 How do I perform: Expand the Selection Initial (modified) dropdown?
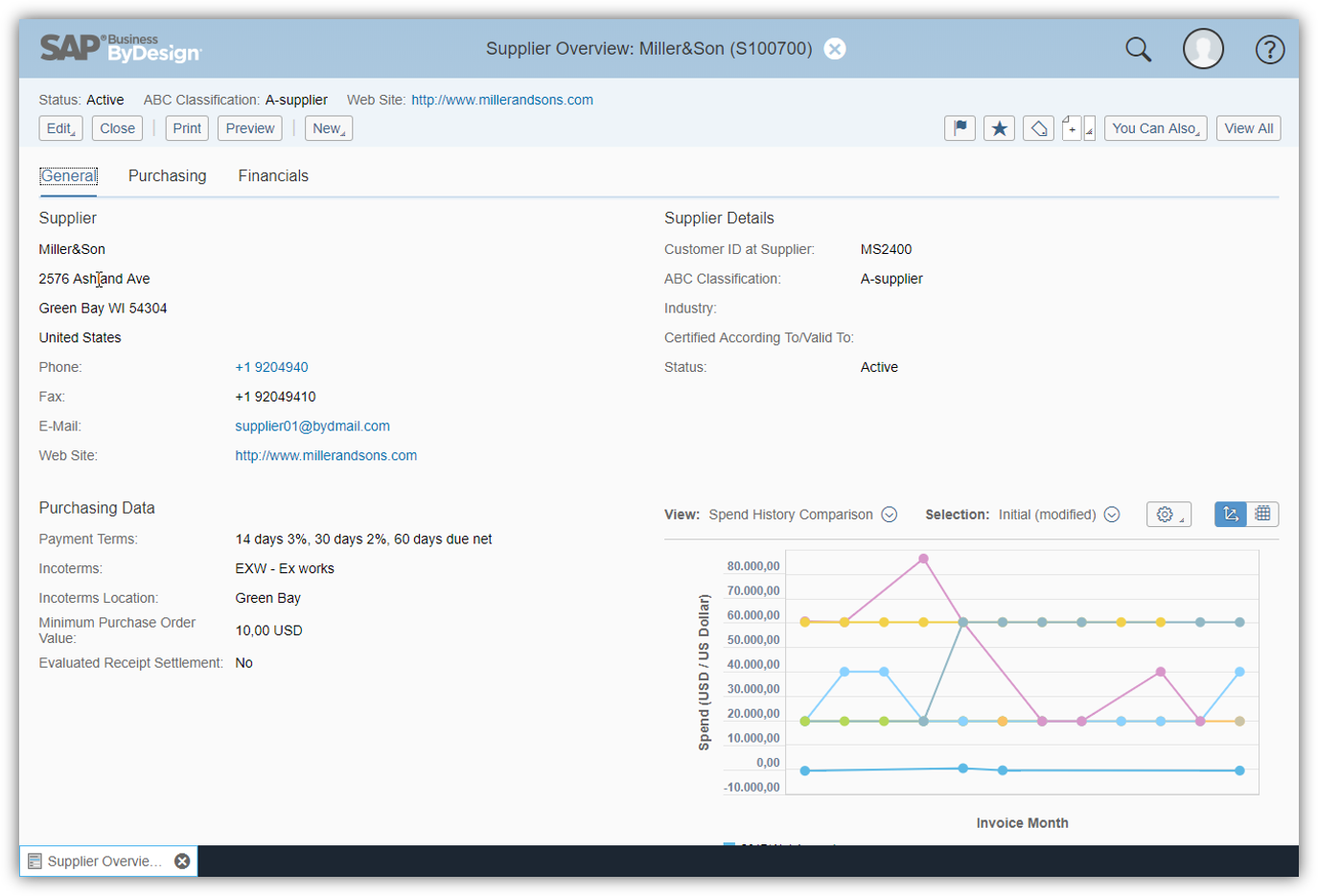point(1112,514)
